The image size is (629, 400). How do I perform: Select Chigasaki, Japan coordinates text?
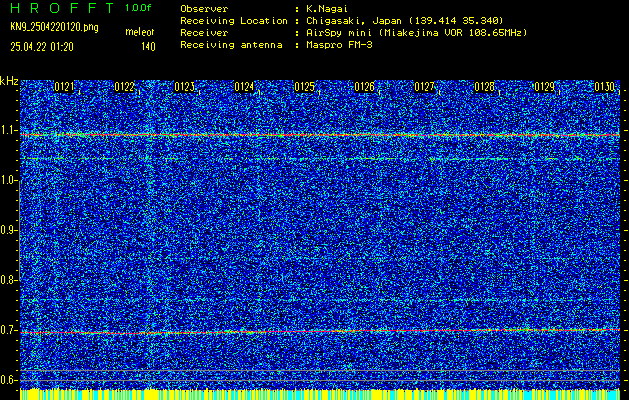coord(405,20)
